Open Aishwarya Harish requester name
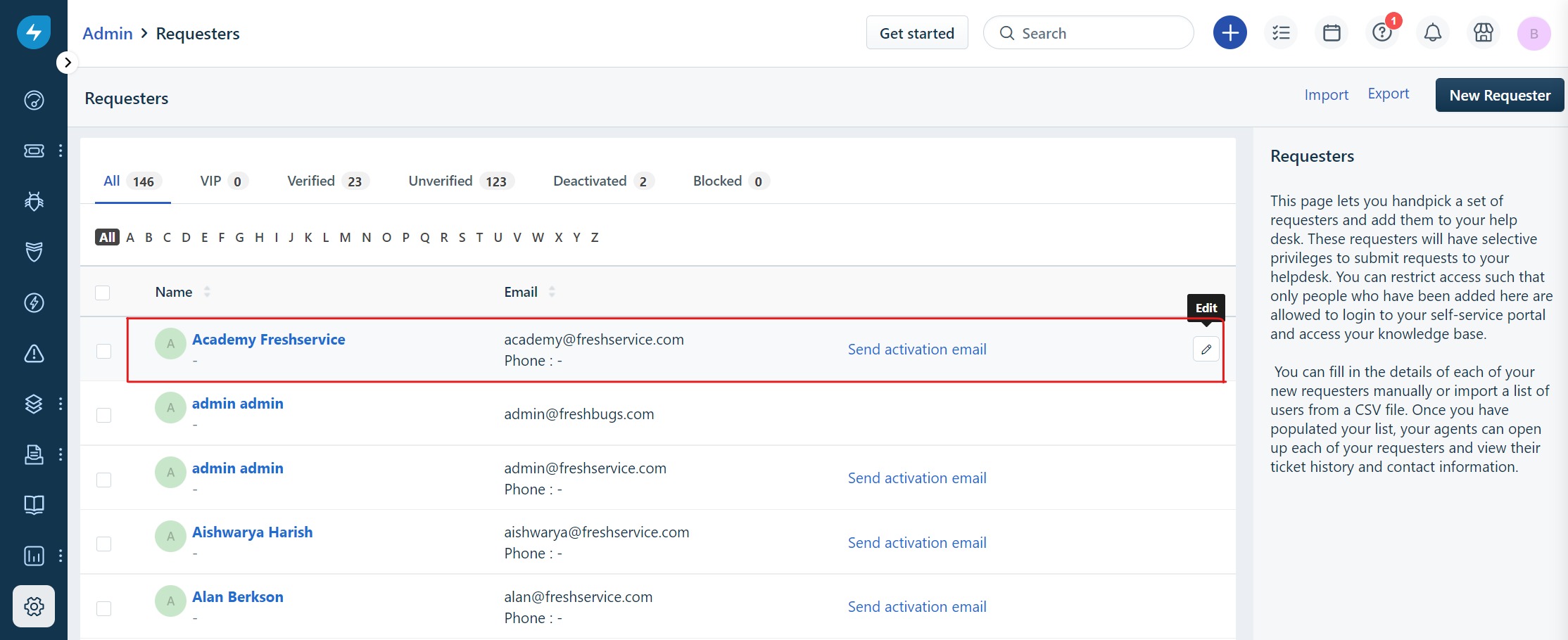Image resolution: width=1568 pixels, height=640 pixels. pyautogui.click(x=252, y=532)
